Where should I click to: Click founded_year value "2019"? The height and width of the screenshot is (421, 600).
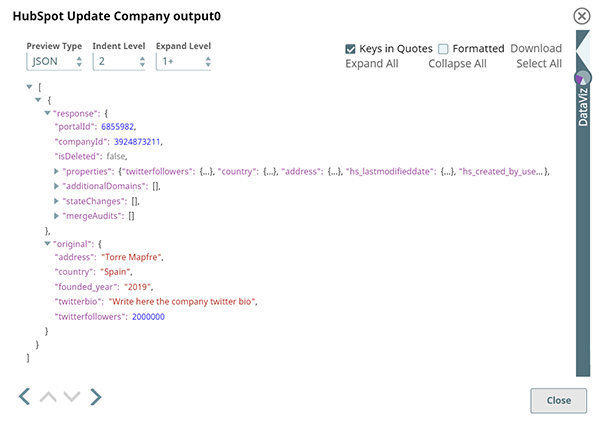[x=137, y=287]
